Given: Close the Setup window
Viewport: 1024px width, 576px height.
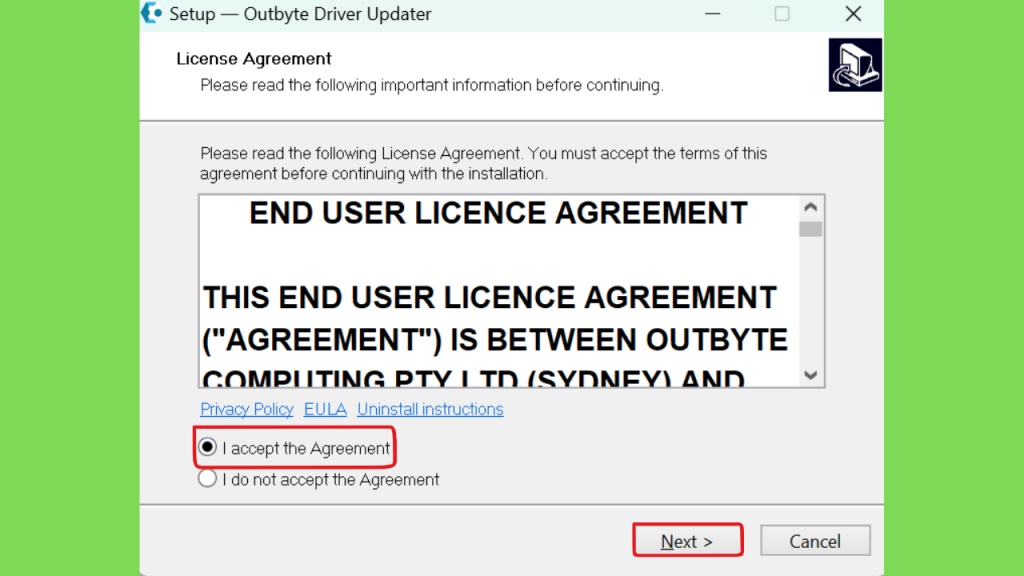Looking at the screenshot, I should click(x=853, y=14).
